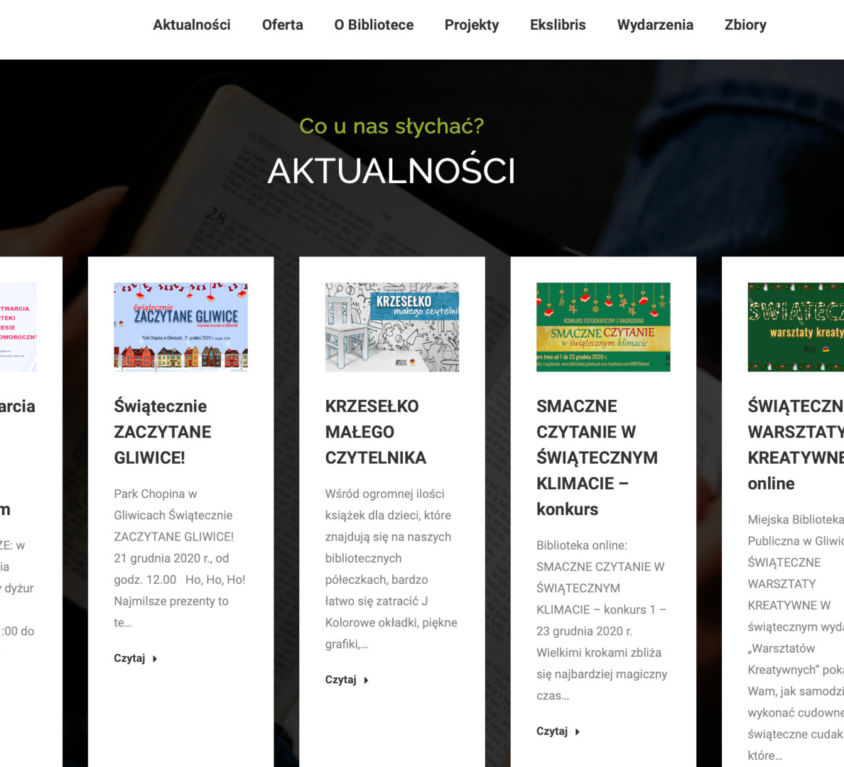Open the Ekslibris menu item

pos(558,25)
